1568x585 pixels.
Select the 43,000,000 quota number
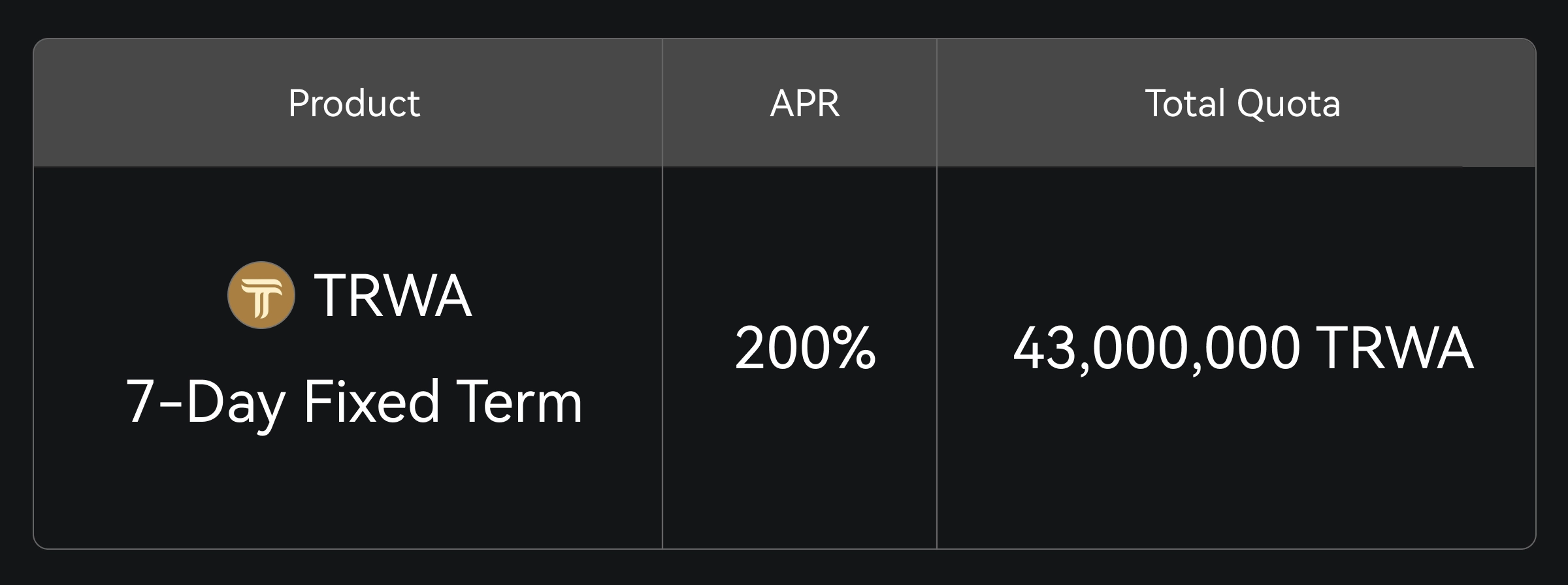pos(1156,349)
